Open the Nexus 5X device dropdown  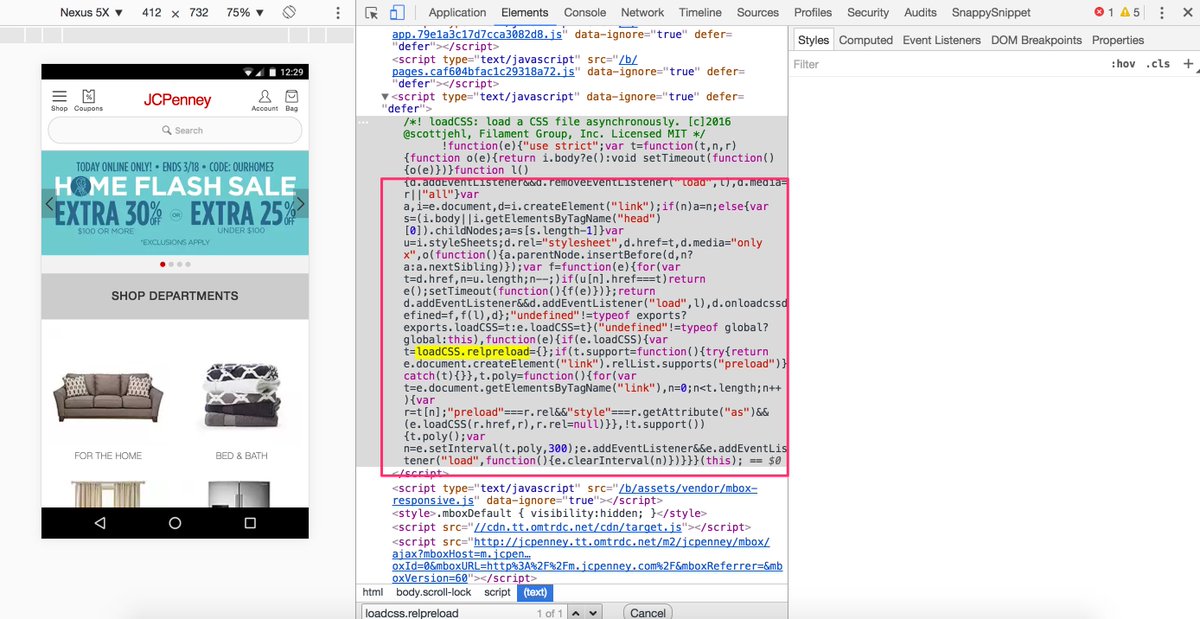tap(91, 13)
